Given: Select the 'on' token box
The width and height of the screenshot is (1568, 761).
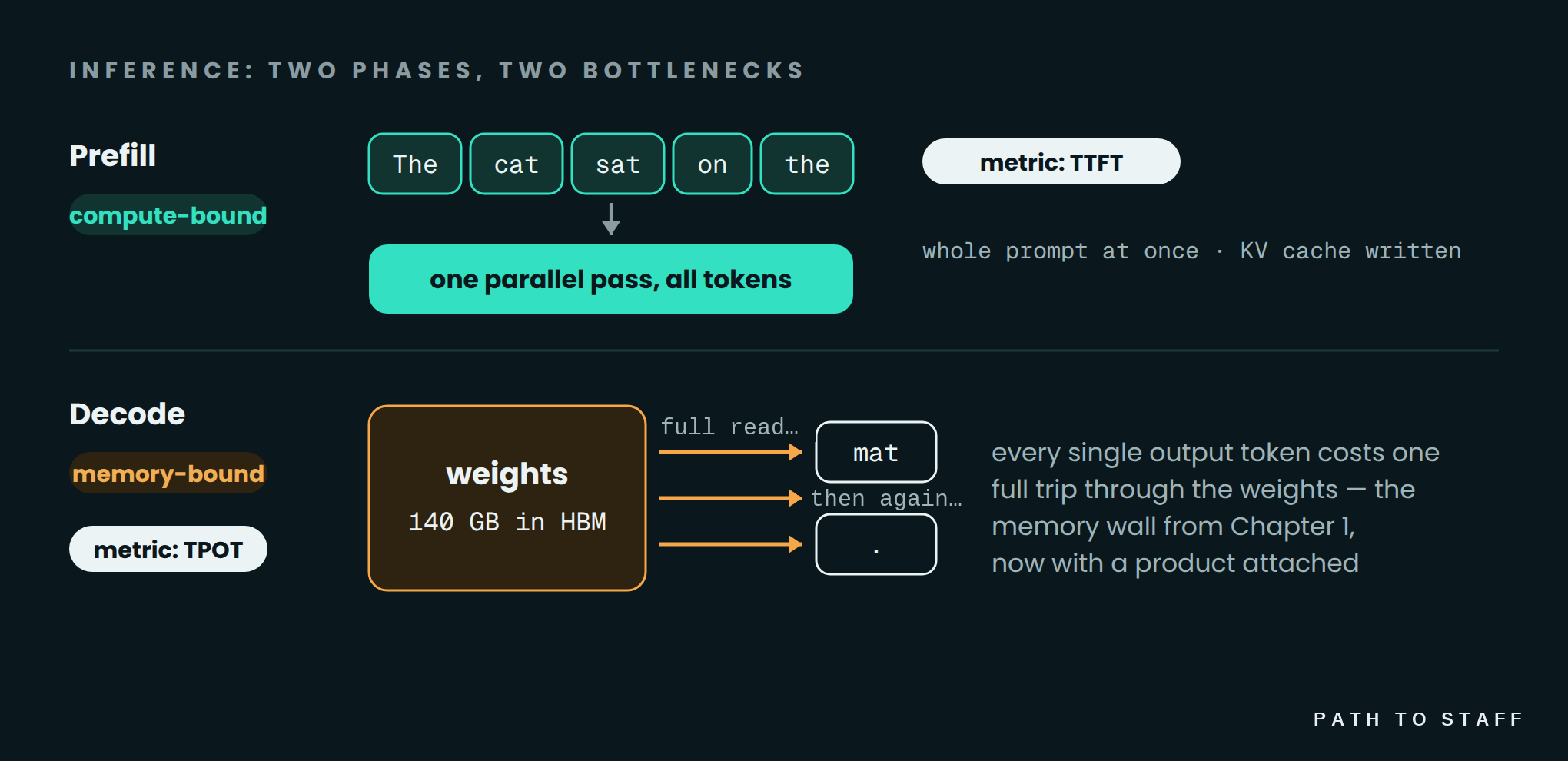Looking at the screenshot, I should tap(713, 164).
